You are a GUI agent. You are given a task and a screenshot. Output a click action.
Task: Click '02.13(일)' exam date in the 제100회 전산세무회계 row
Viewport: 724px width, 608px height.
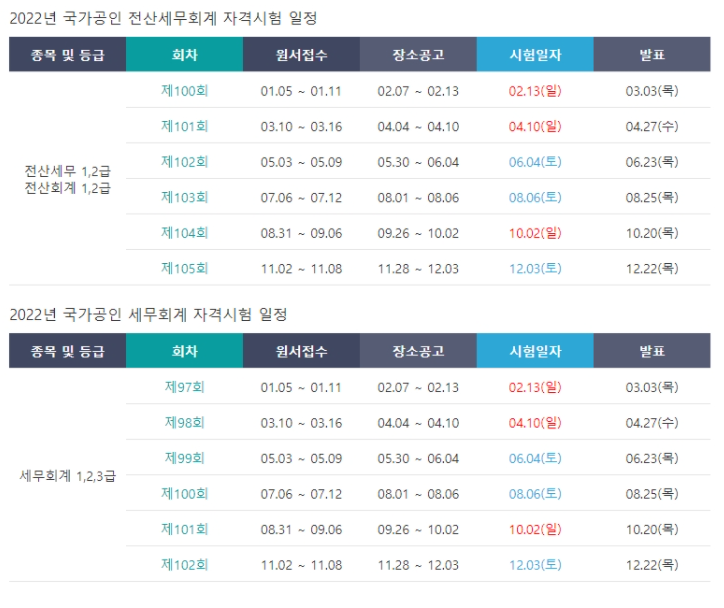pos(535,91)
